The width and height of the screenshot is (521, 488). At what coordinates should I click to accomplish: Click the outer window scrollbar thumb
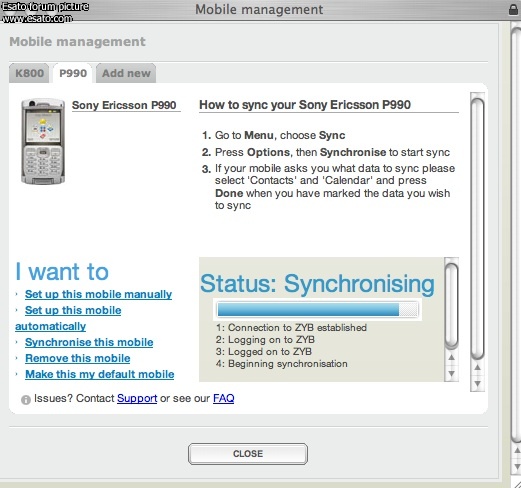pos(516,235)
